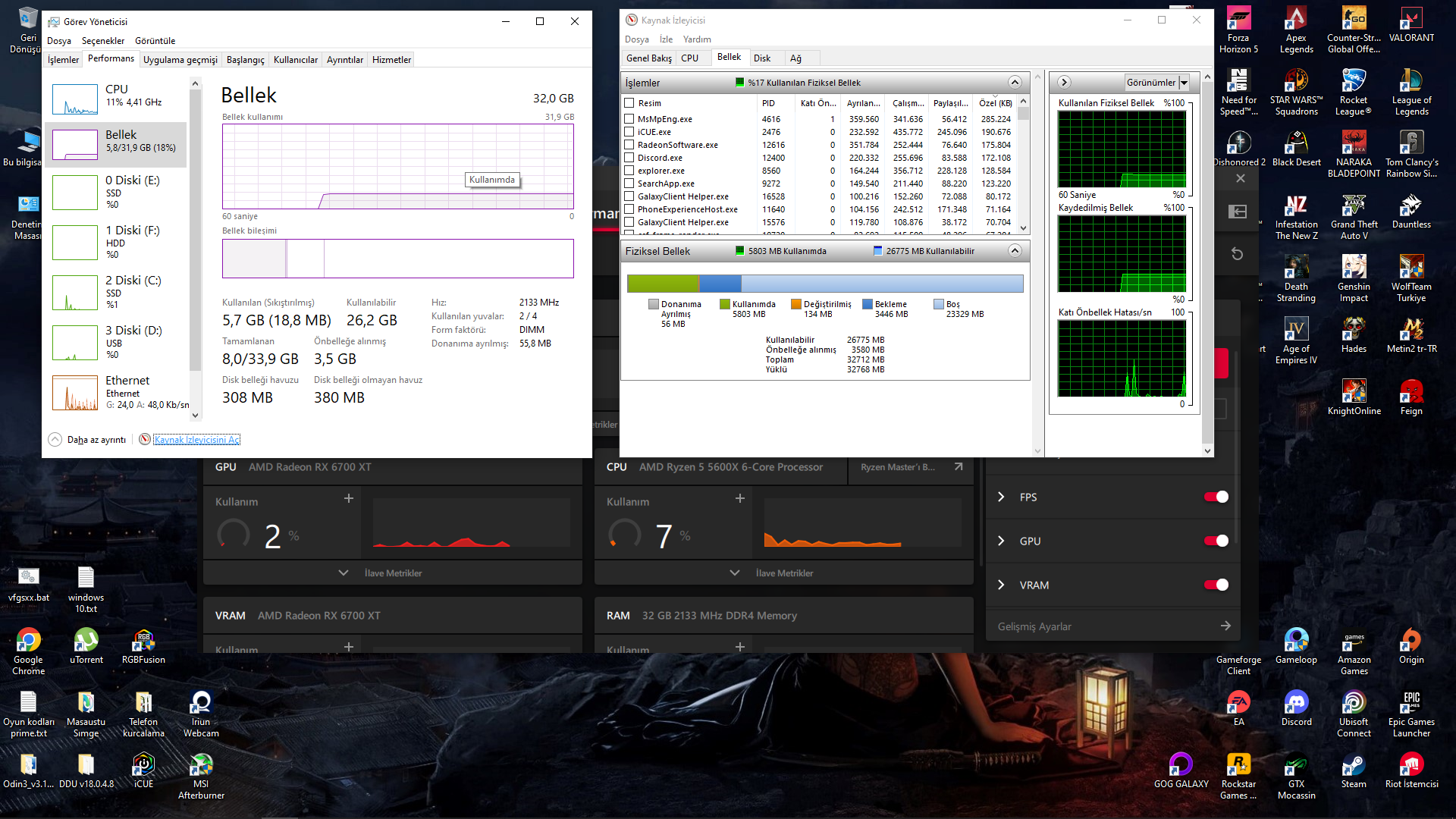This screenshot has height=819, width=1456.
Task: Expand GPU İlave Metrikler section
Action: coord(392,573)
